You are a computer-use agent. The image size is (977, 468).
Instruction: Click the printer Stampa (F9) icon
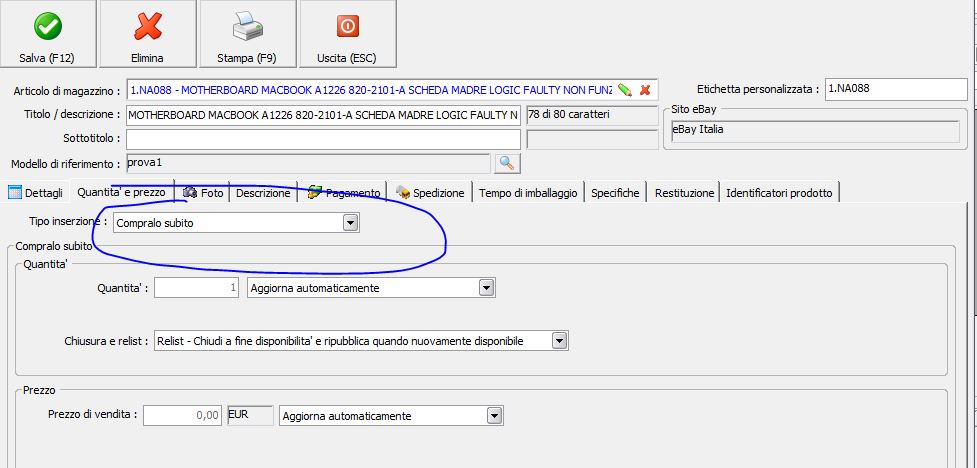(x=247, y=26)
